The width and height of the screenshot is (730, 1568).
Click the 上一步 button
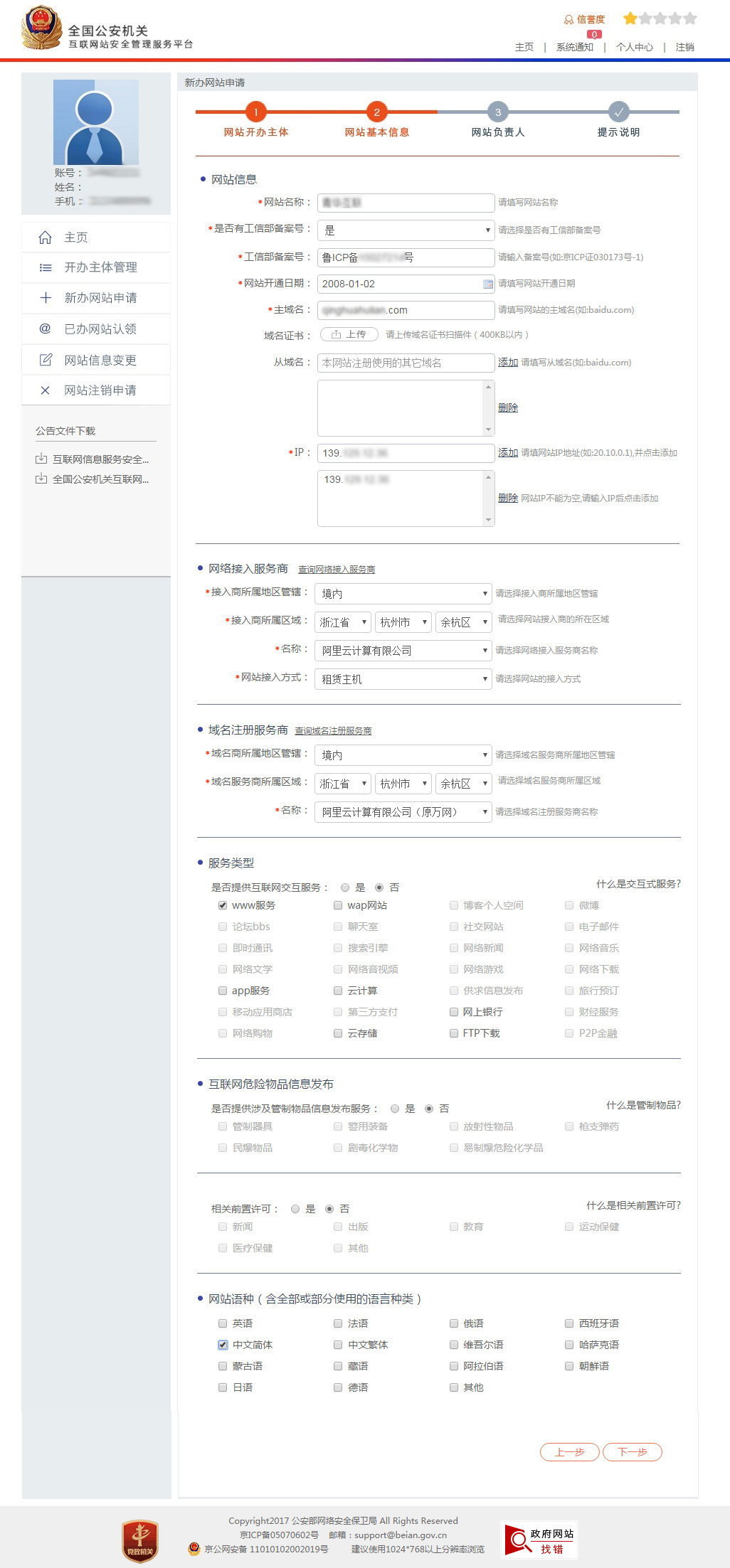(570, 1451)
